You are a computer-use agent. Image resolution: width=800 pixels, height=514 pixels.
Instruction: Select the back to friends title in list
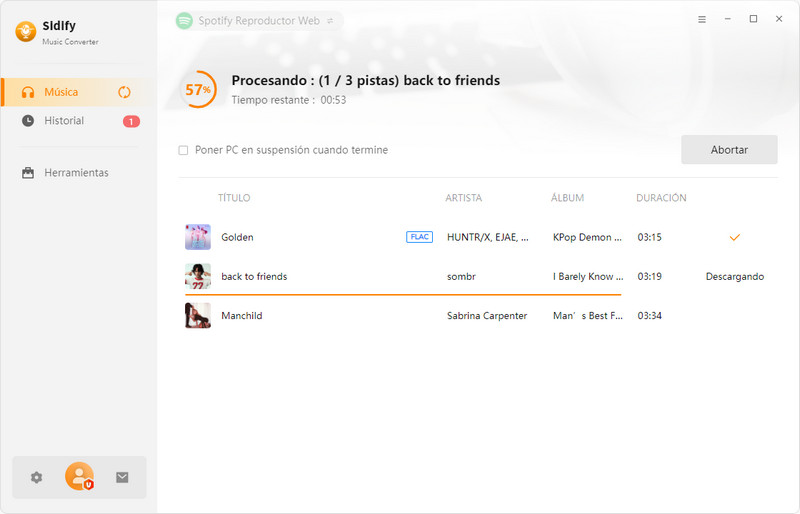[254, 277]
